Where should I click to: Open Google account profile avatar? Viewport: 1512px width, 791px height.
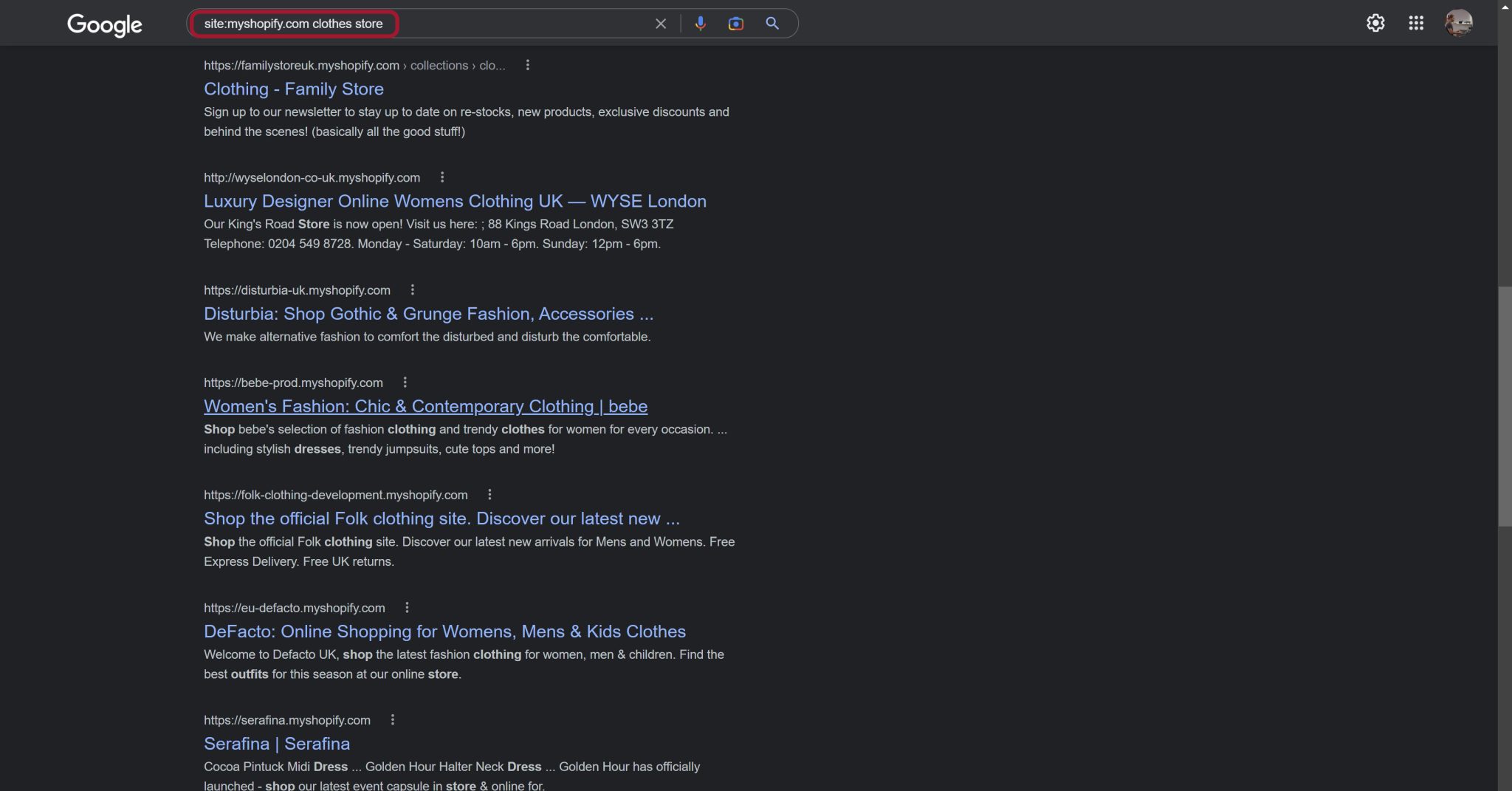[1458, 23]
